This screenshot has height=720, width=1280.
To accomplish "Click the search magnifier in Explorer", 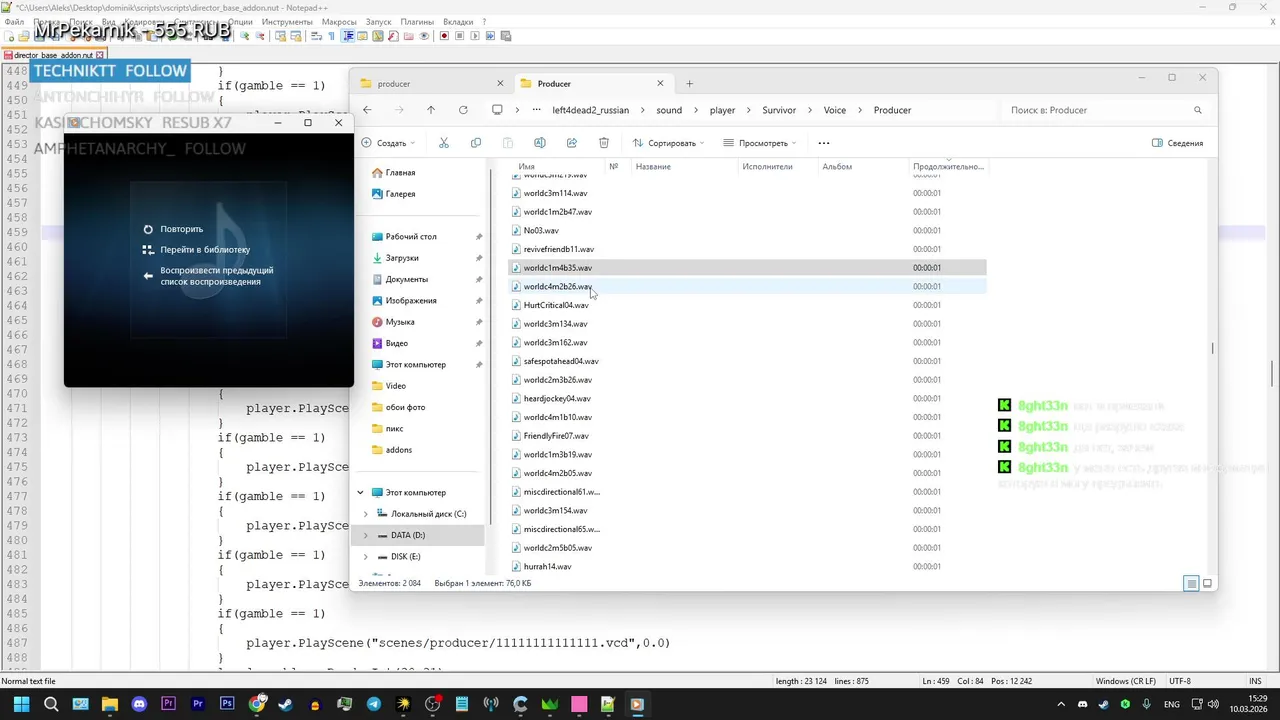I will (1198, 110).
